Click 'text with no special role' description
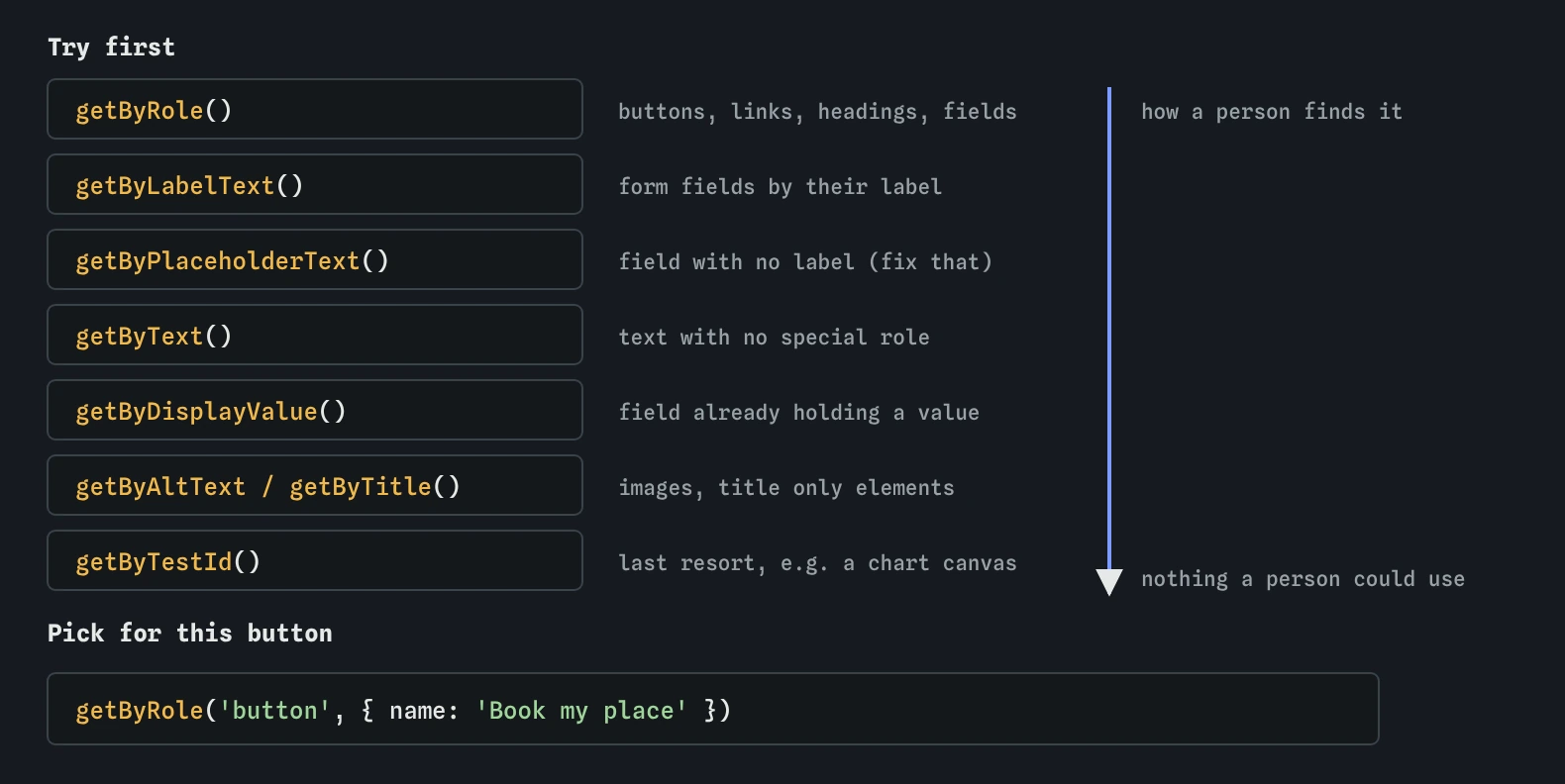 pos(774,338)
